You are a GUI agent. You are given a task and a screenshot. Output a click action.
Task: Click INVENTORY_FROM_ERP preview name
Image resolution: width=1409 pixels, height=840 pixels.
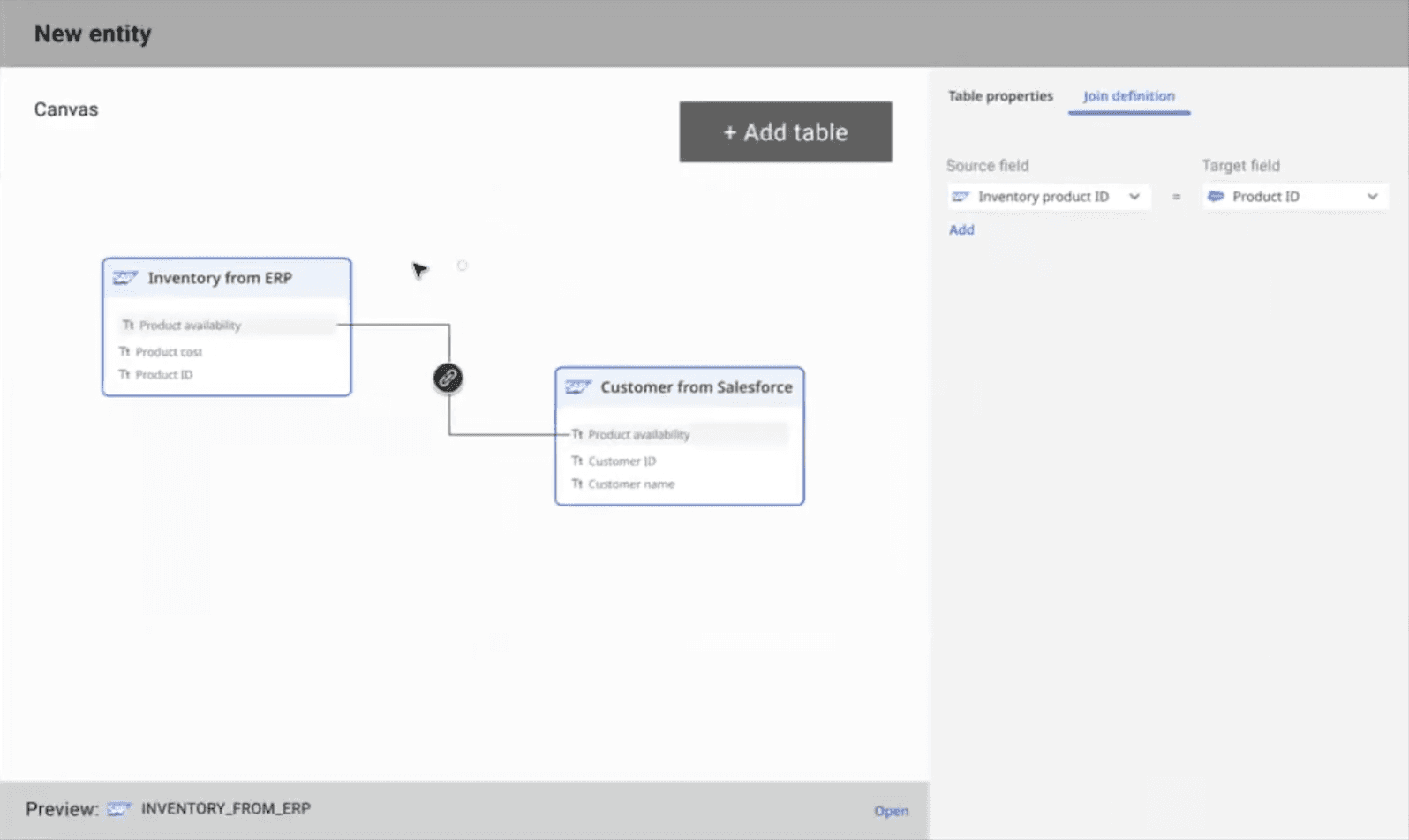pyautogui.click(x=226, y=808)
